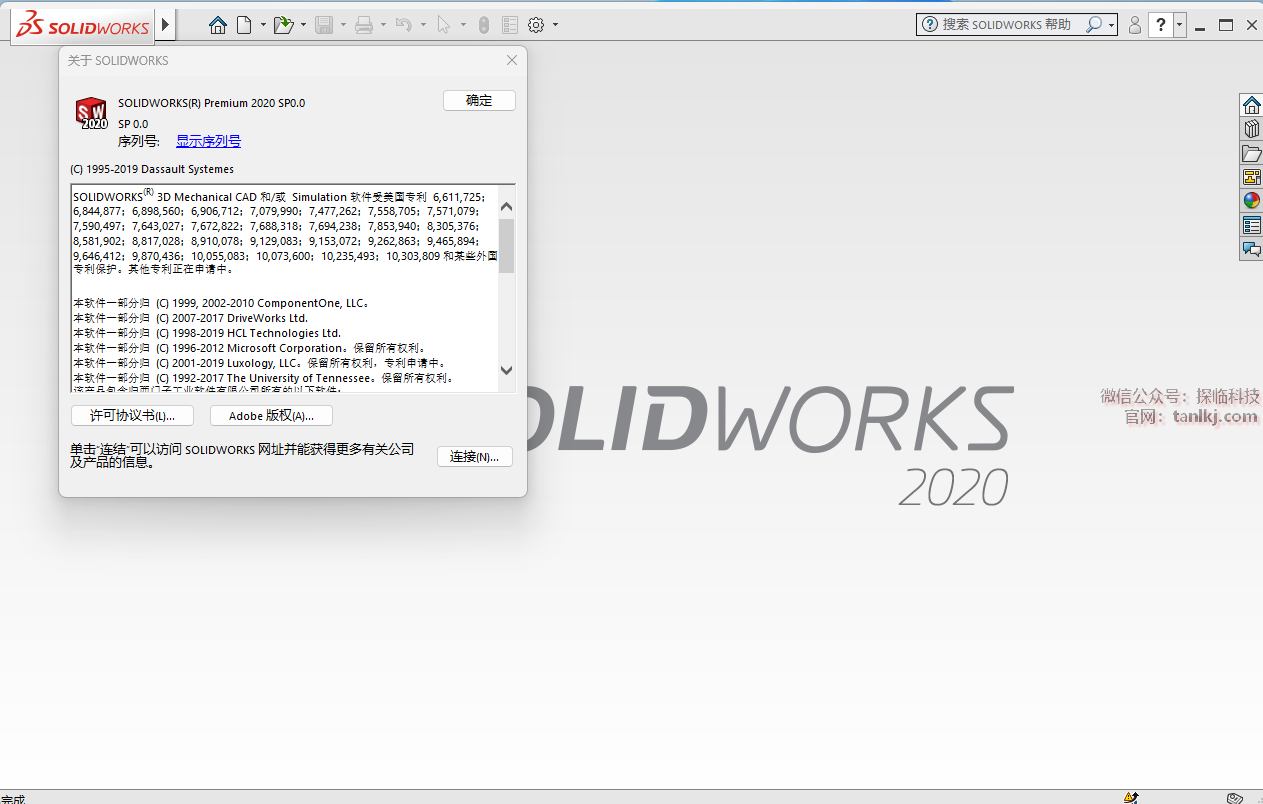Click the SOLIDWORKS logo menu
This screenshot has height=804, width=1263.
(x=85, y=25)
